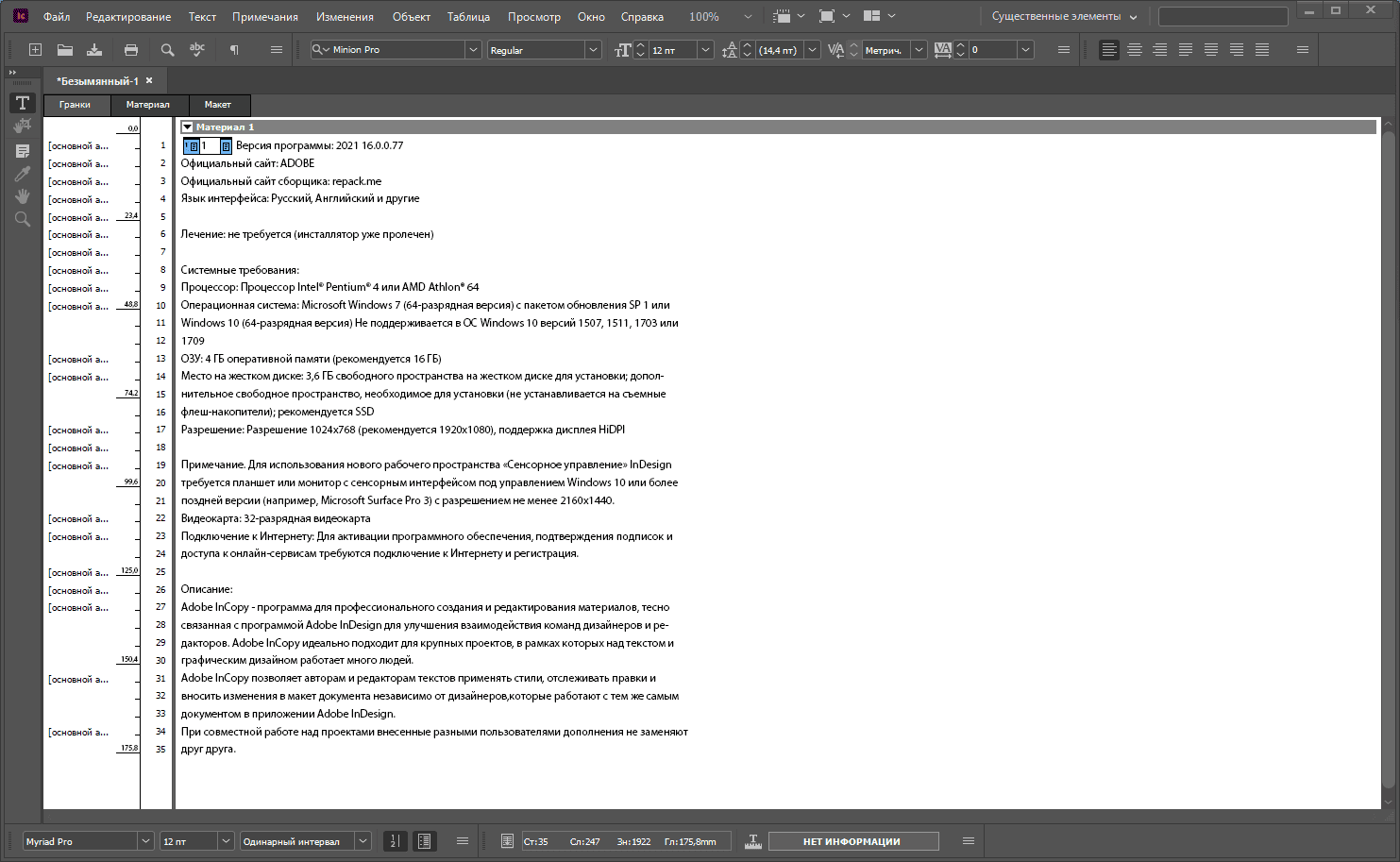The image size is (1400, 862).
Task: Align text center
Action: tap(1135, 50)
